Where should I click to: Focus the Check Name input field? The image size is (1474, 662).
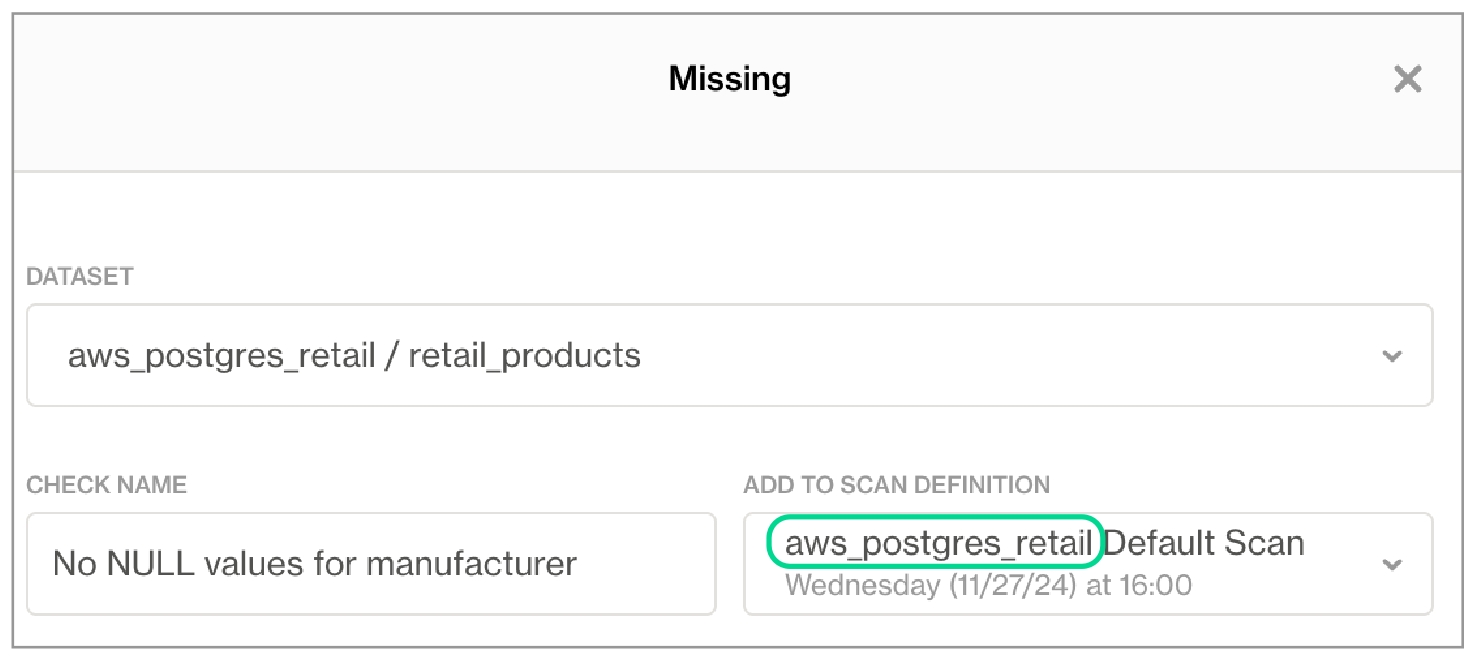click(370, 564)
